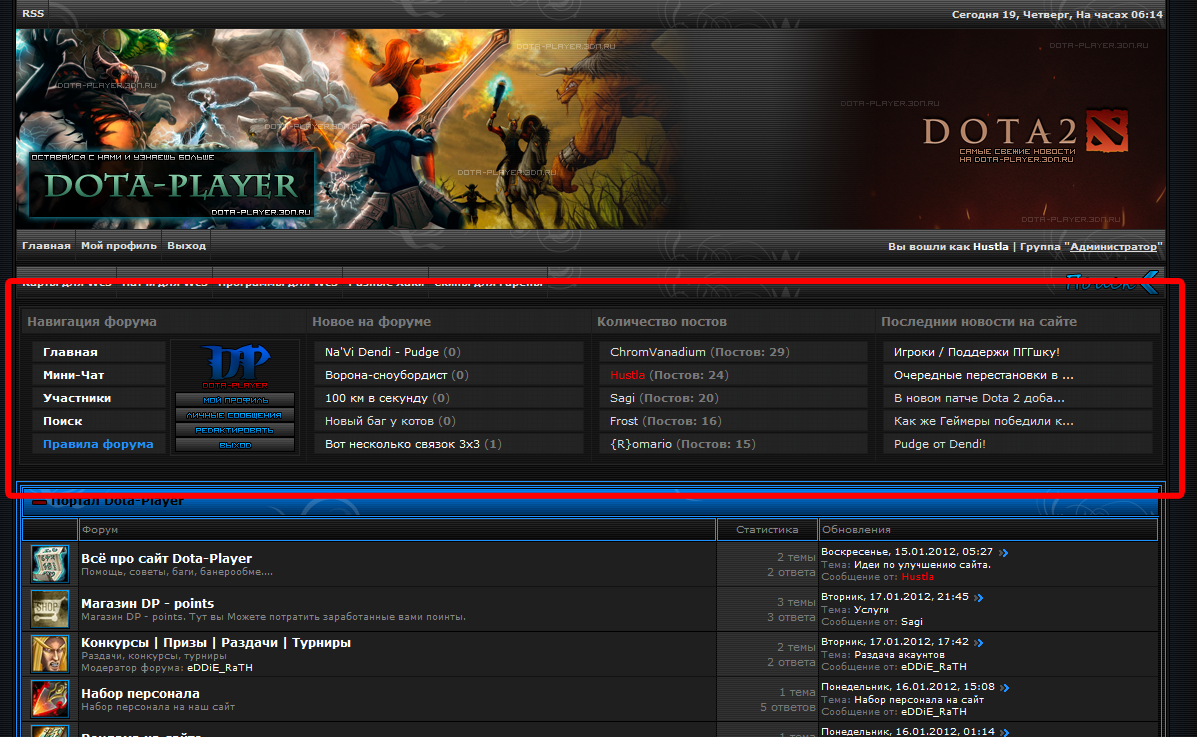
Task: Open Hustla user in post count list
Action: click(x=628, y=375)
